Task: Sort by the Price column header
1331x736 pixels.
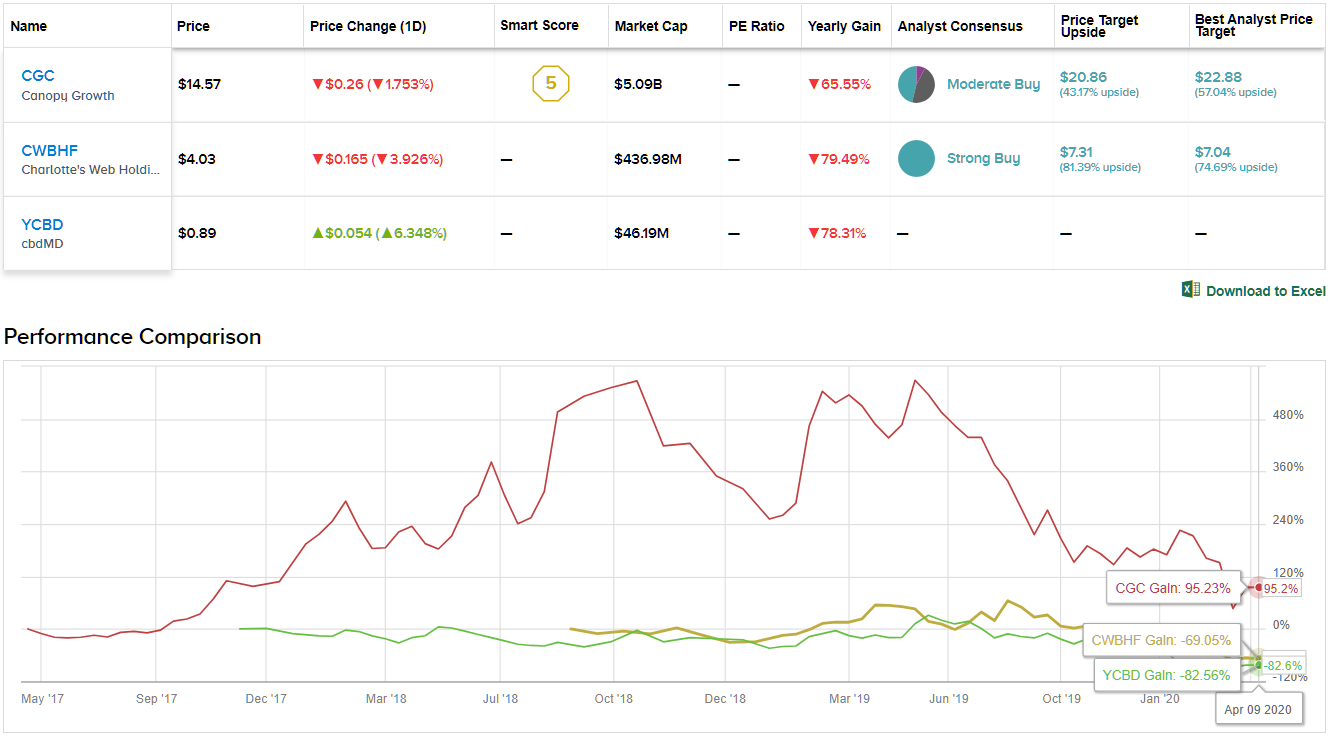Action: click(x=193, y=26)
